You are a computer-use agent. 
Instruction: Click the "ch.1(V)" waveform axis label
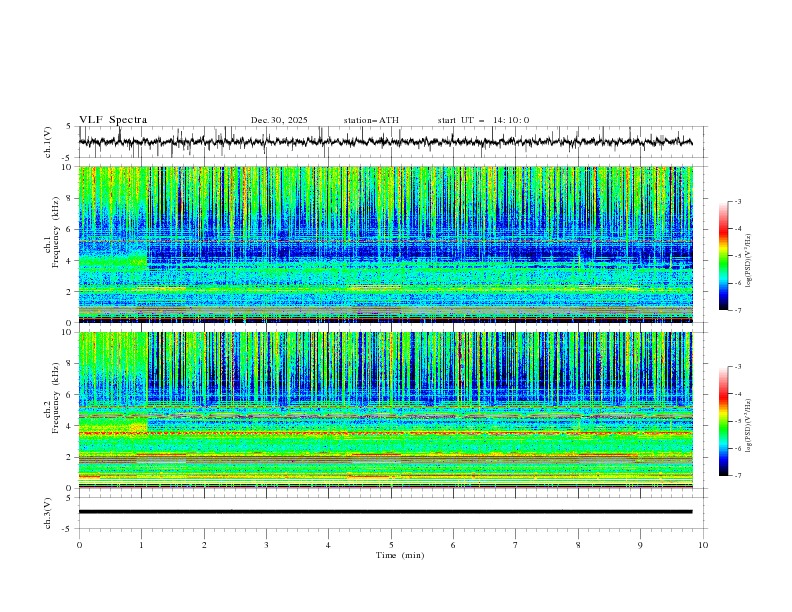(x=48, y=142)
